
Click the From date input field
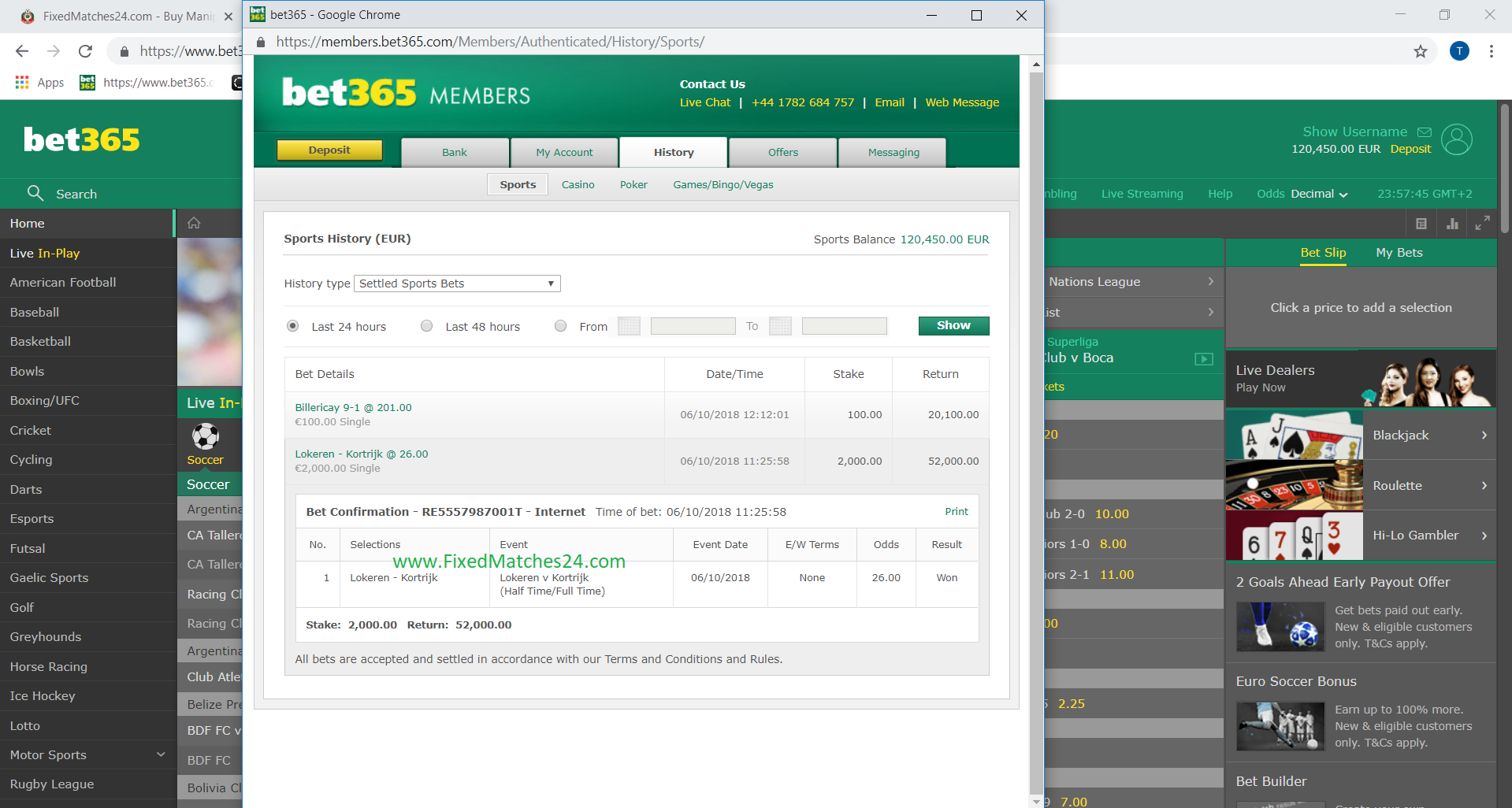(693, 326)
